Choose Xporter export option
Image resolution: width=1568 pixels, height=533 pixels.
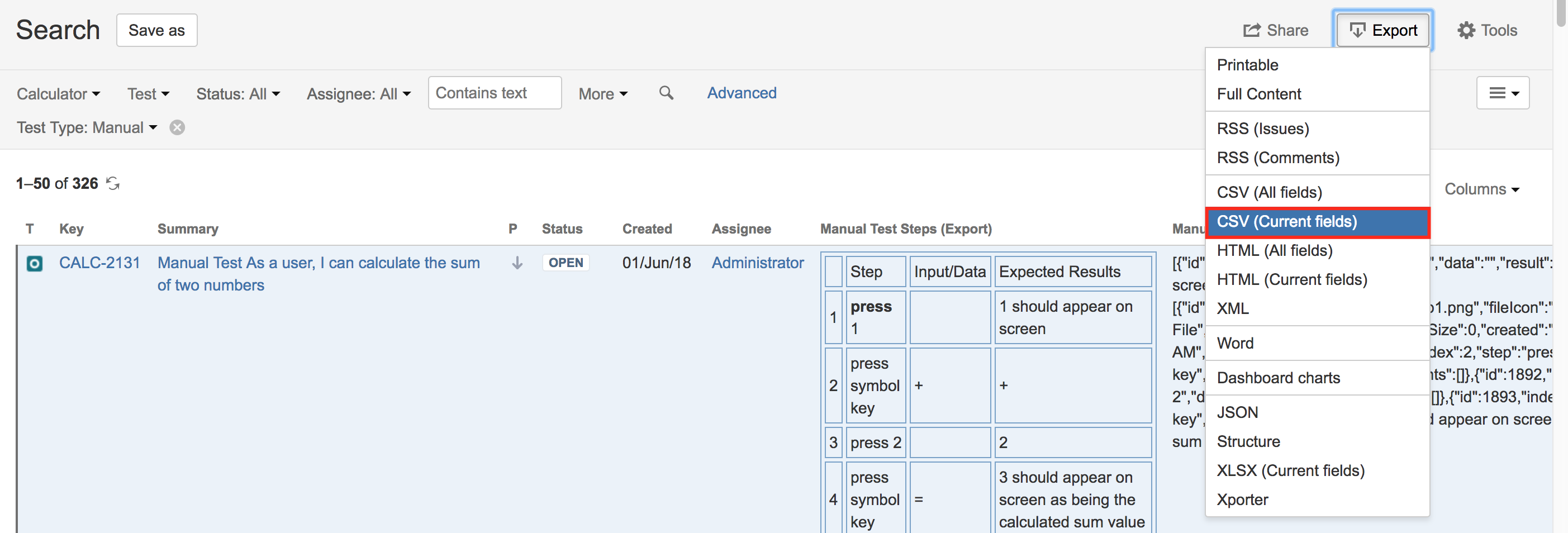pyautogui.click(x=1317, y=500)
